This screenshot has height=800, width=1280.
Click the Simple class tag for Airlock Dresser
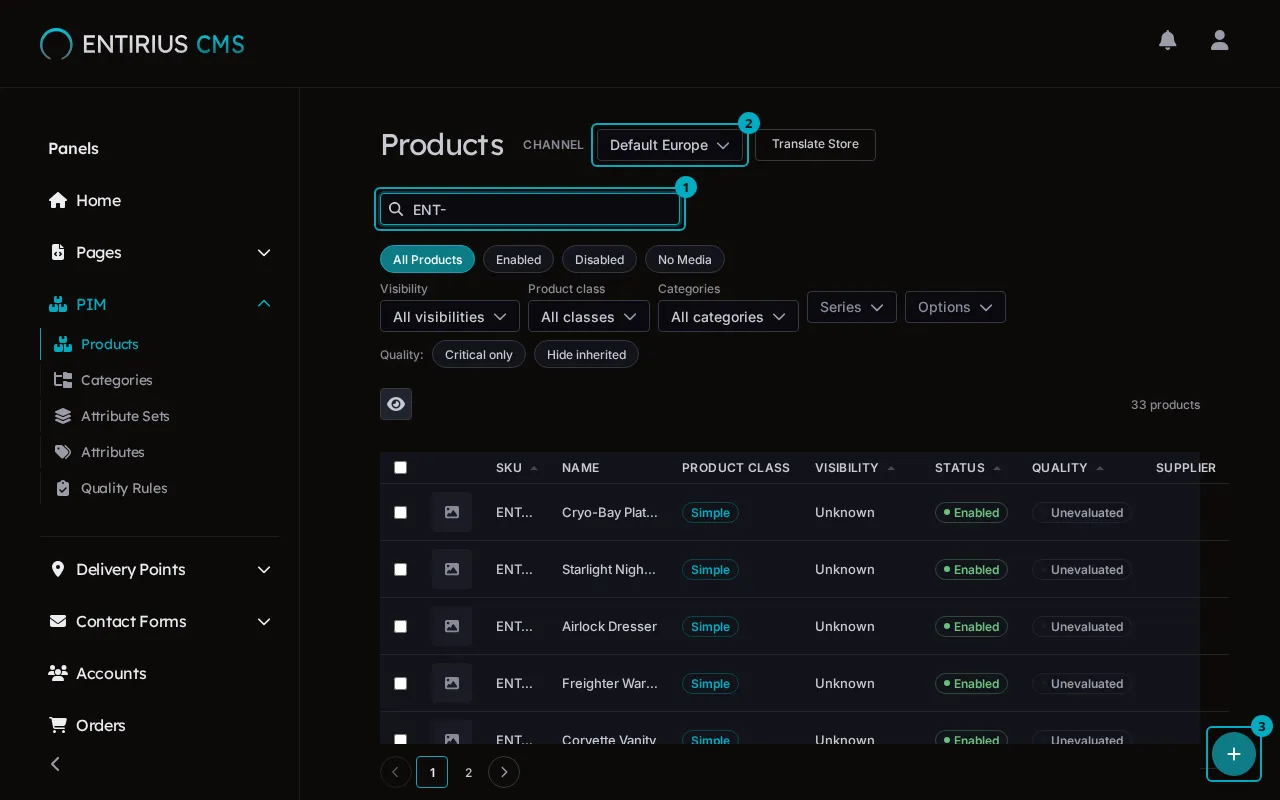pyautogui.click(x=710, y=626)
